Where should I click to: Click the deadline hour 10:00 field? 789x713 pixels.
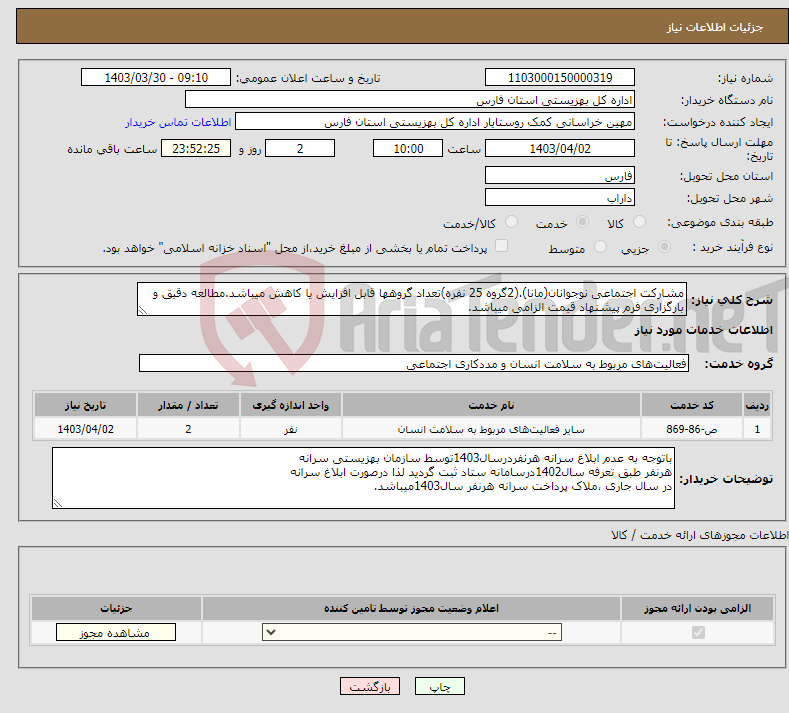pyautogui.click(x=408, y=148)
